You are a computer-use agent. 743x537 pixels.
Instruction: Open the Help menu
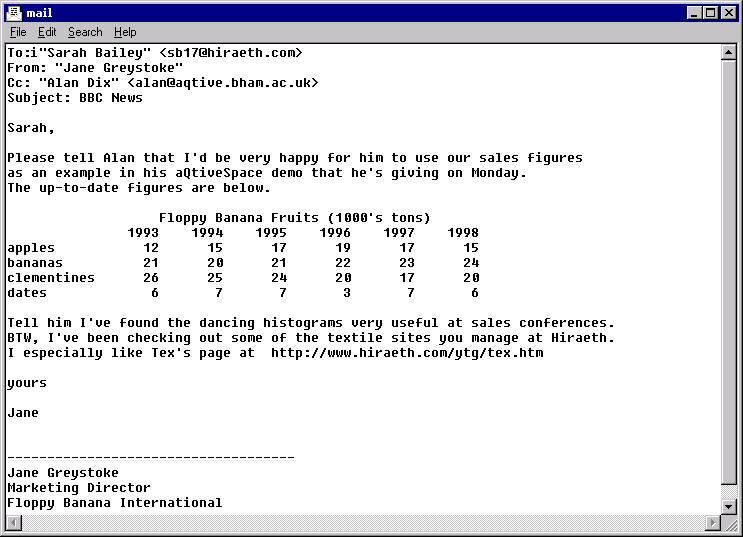point(125,32)
